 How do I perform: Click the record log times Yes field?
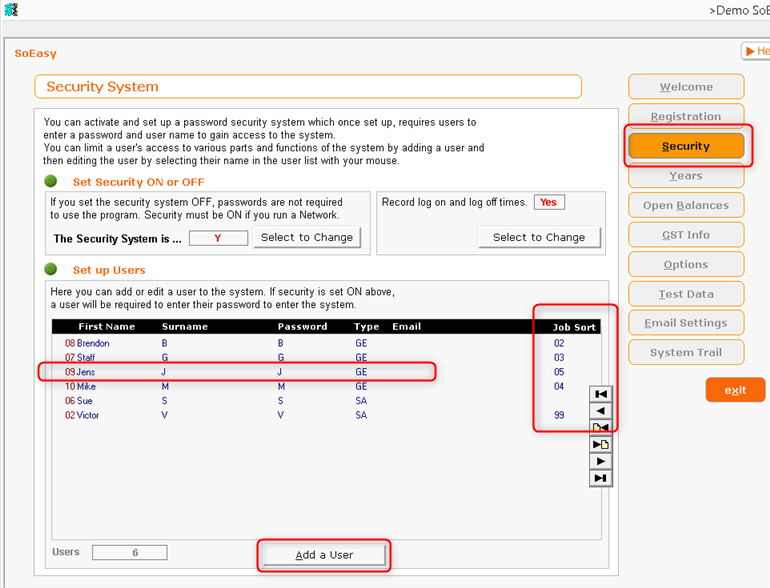click(549, 202)
